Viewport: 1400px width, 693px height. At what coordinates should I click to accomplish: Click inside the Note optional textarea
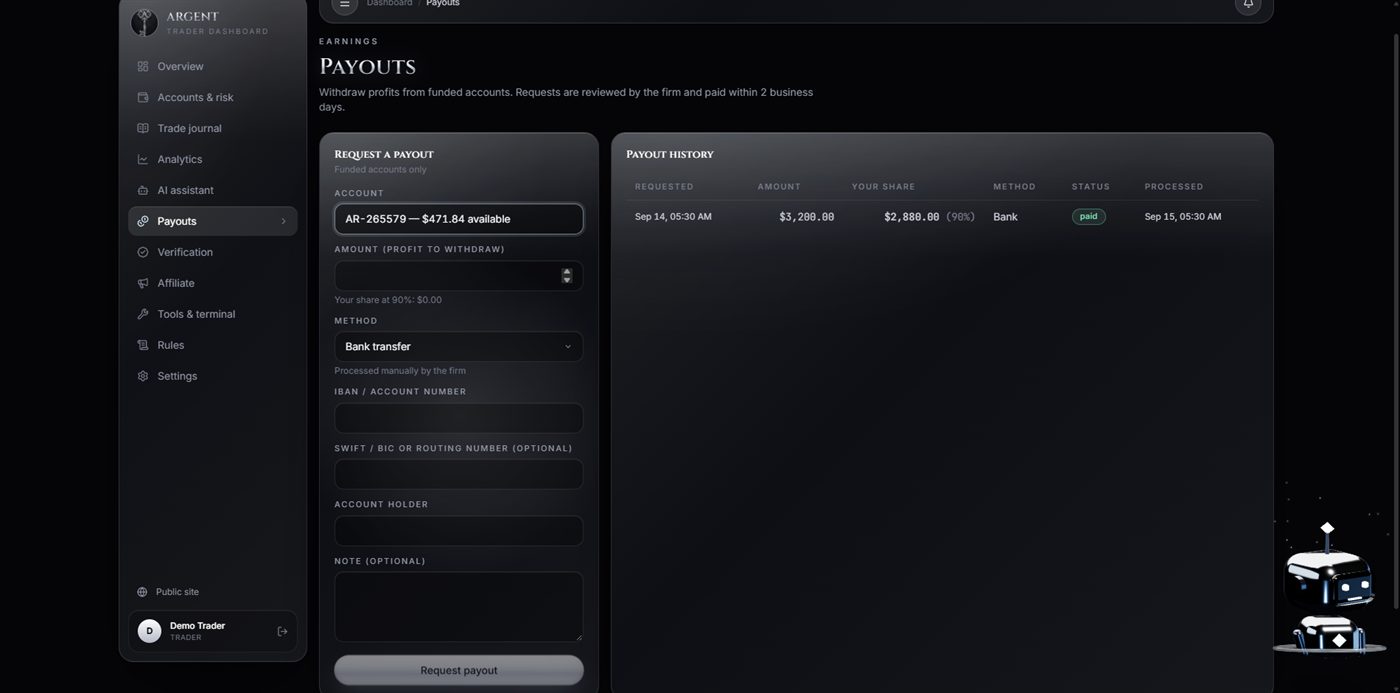[x=459, y=607]
